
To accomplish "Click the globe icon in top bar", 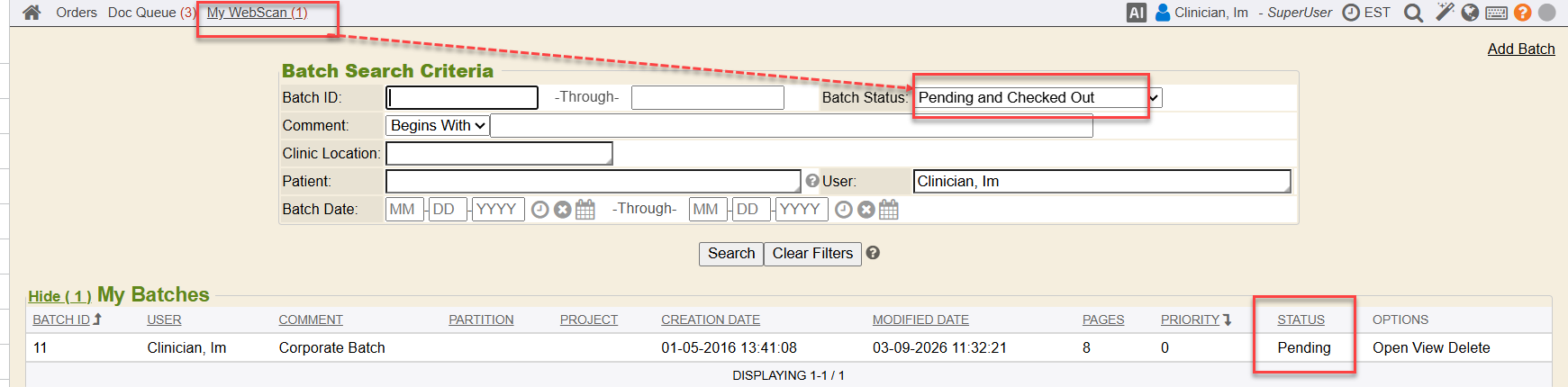I will click(1470, 13).
